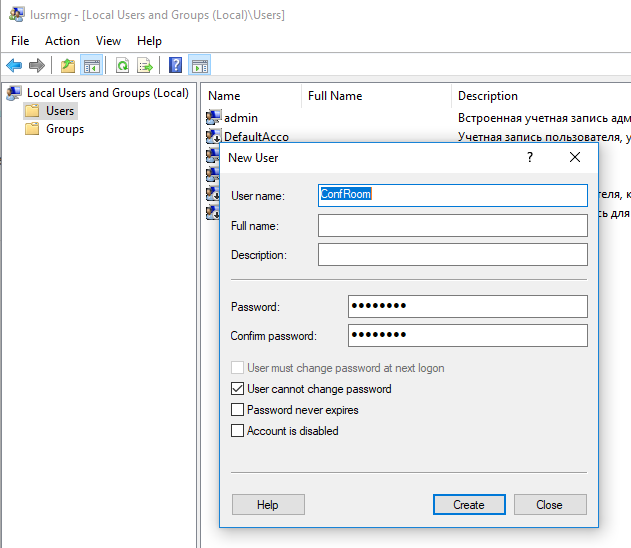The image size is (631, 548).
Task: Click the blue Help question mark toolbar icon
Action: click(175, 65)
